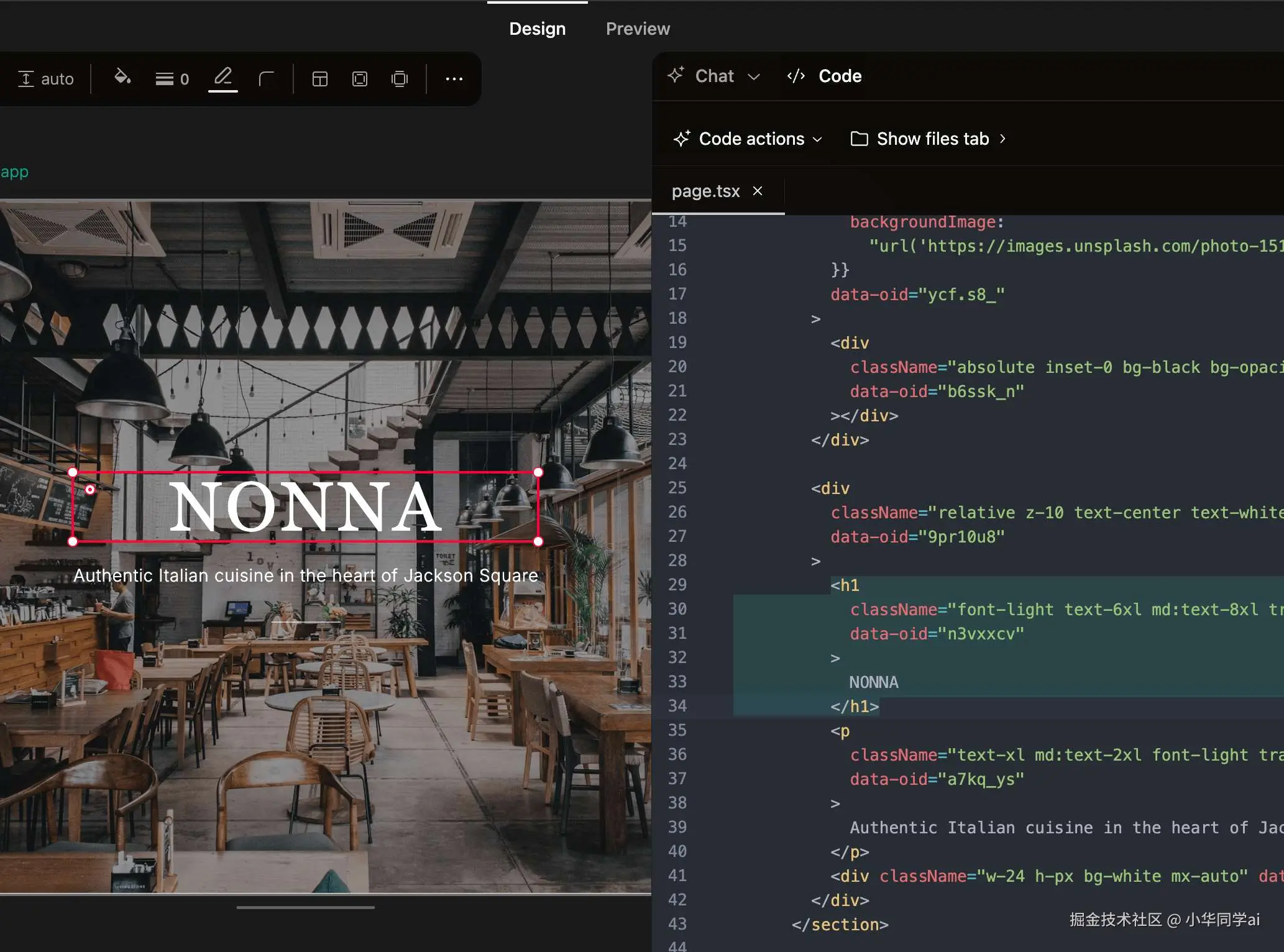Click the border width icon showing 0
Viewport: 1284px width, 952px height.
click(x=172, y=79)
